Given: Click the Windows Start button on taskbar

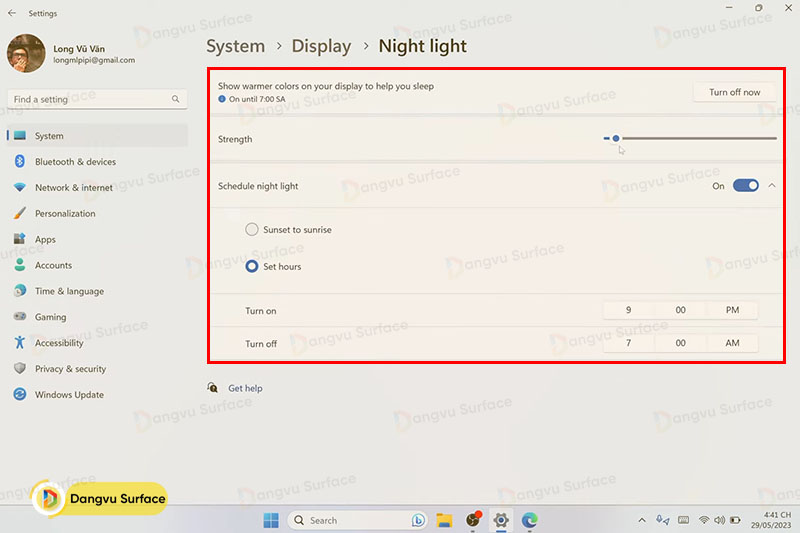Looking at the screenshot, I should click(271, 520).
